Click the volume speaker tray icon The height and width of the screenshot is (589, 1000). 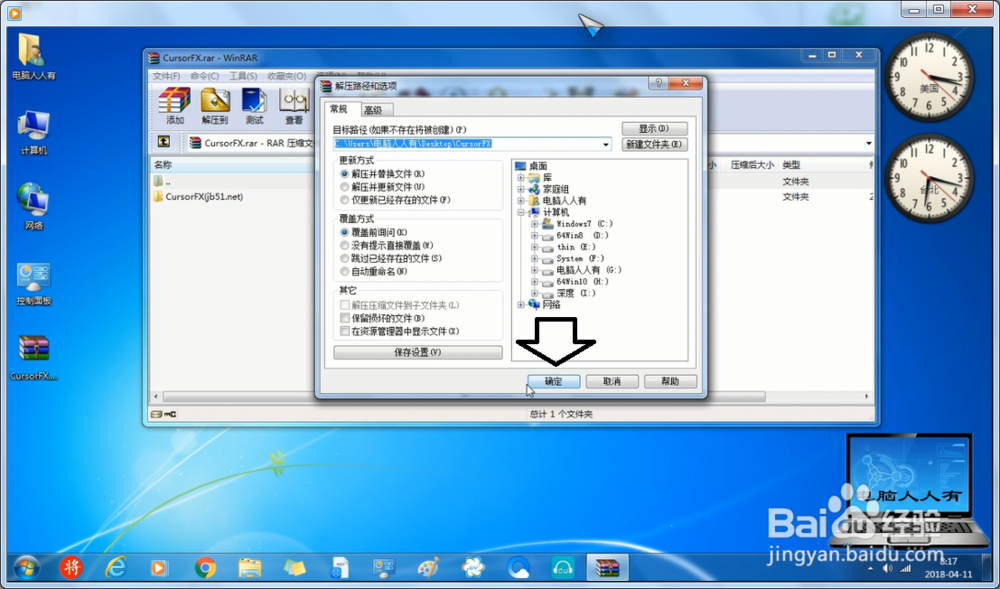(887, 568)
